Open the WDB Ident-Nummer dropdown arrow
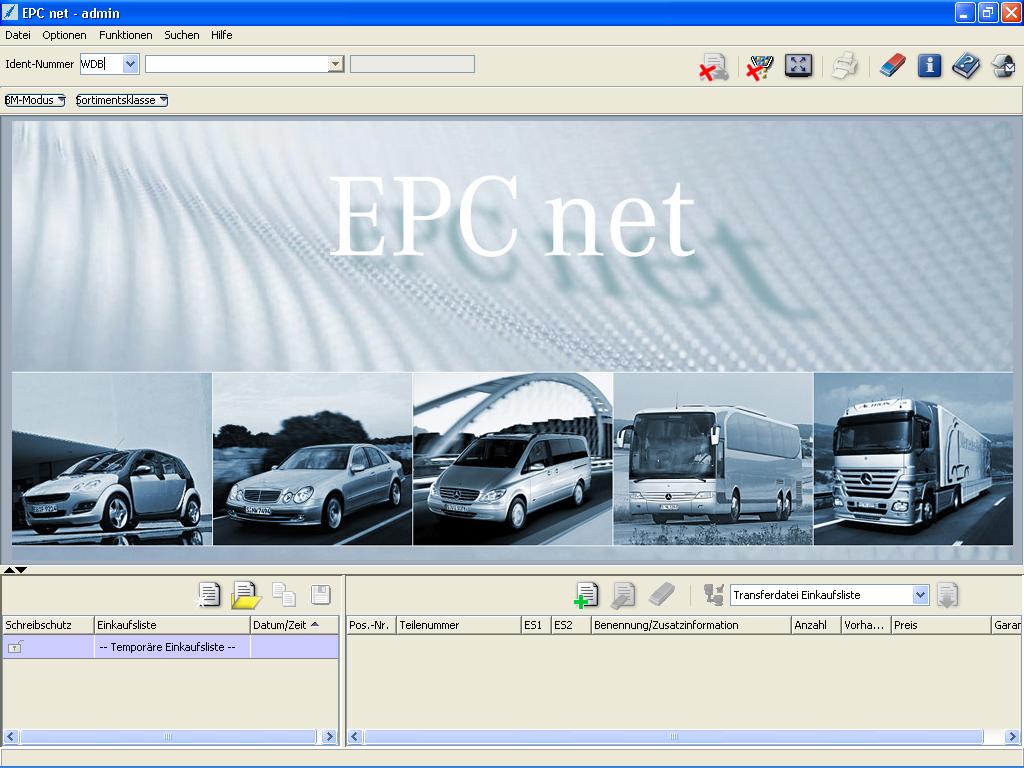 coord(131,64)
